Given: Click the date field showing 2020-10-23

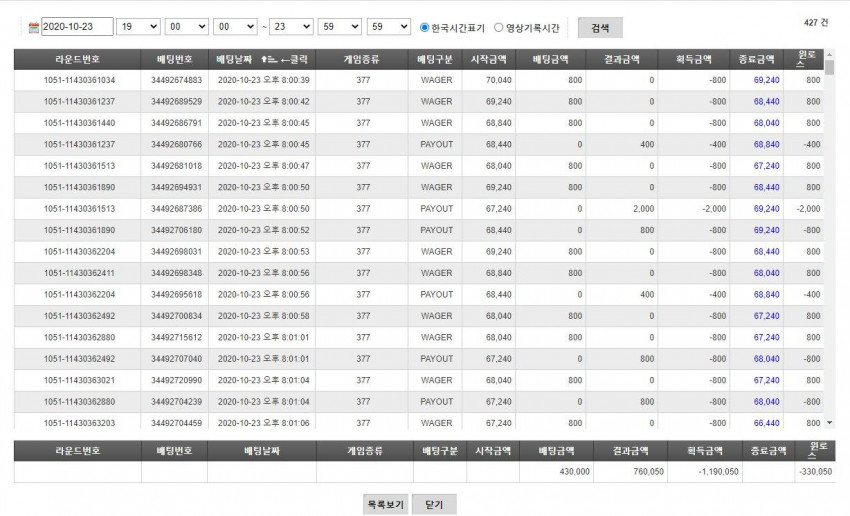Looking at the screenshot, I should tap(77, 27).
